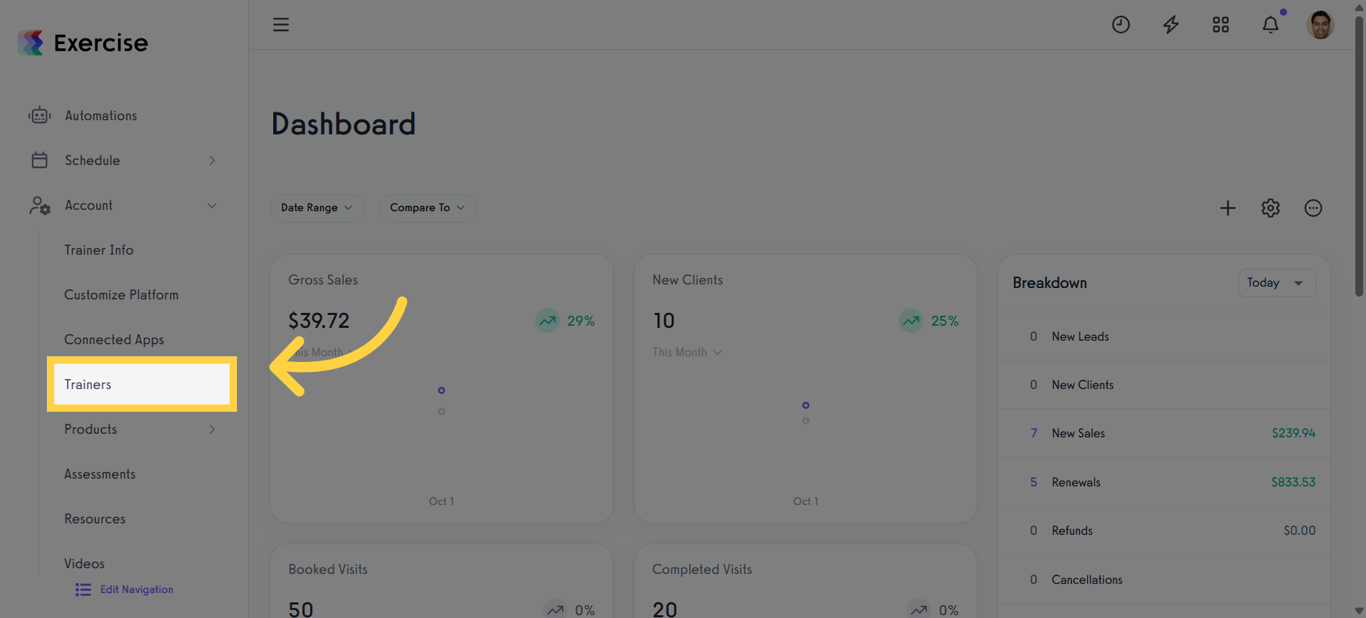Open the New Clients This Month selector
The height and width of the screenshot is (618, 1366).
tap(687, 352)
